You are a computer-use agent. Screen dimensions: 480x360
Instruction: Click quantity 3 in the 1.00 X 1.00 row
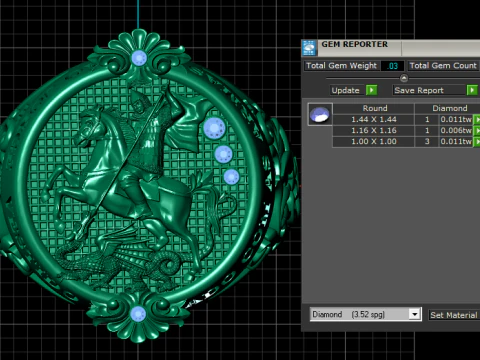tap(427, 141)
